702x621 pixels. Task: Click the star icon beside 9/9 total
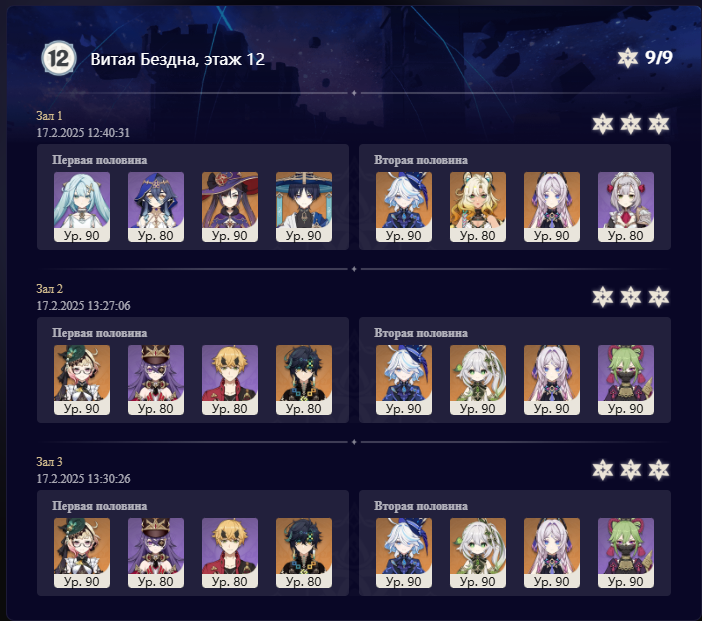pyautogui.click(x=628, y=58)
